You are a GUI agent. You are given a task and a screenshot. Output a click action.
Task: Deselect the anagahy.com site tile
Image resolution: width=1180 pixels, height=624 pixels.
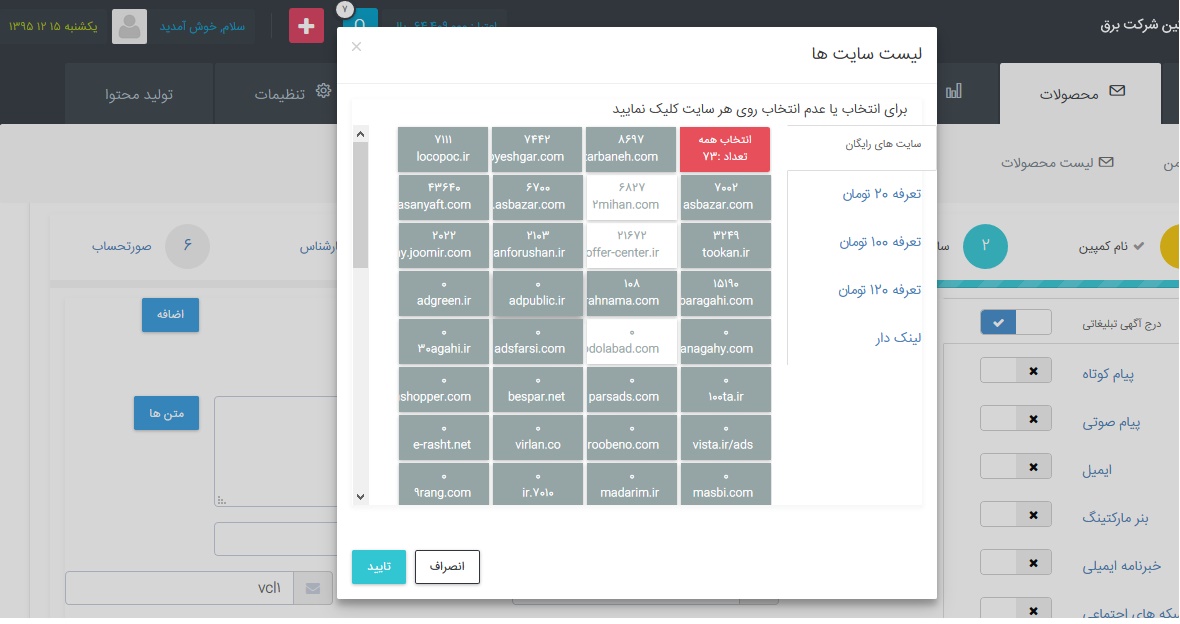(x=725, y=342)
